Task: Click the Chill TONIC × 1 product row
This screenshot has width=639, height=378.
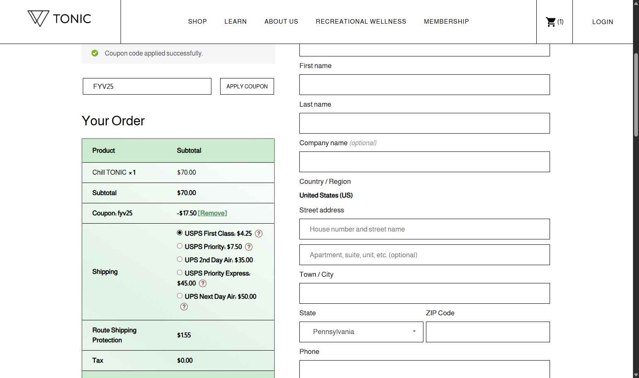Action: click(x=178, y=172)
